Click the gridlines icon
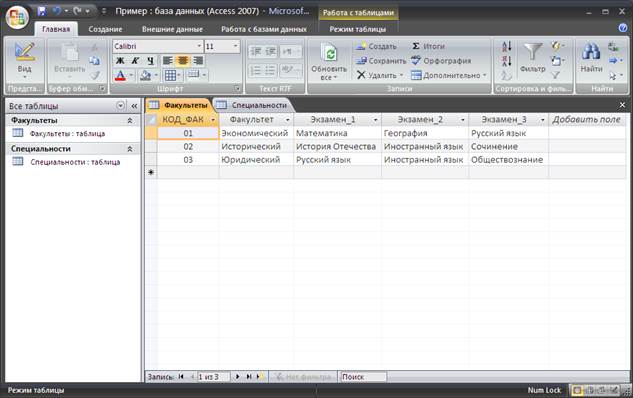The width and height of the screenshot is (633, 398). tap(170, 75)
